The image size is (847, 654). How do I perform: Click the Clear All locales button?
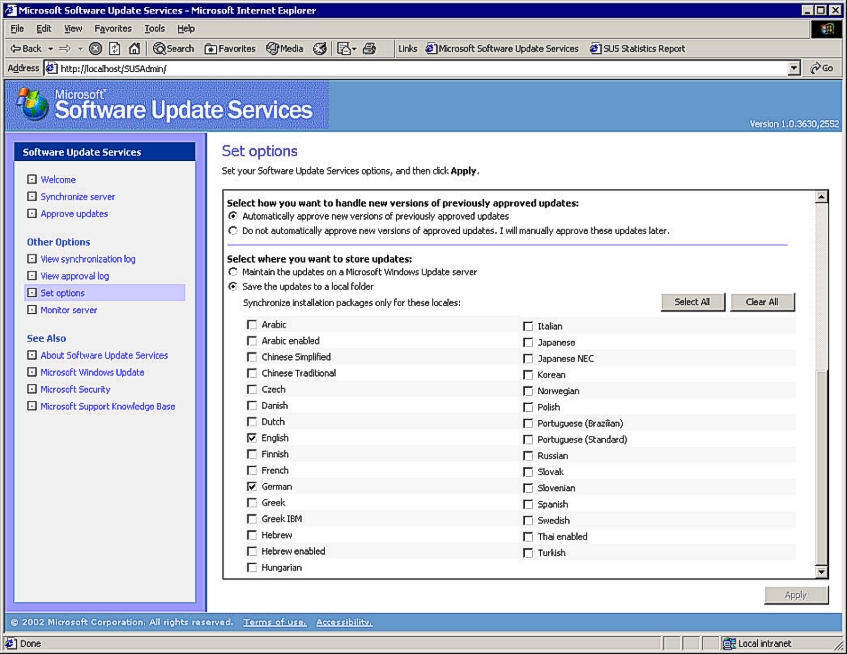pos(762,302)
